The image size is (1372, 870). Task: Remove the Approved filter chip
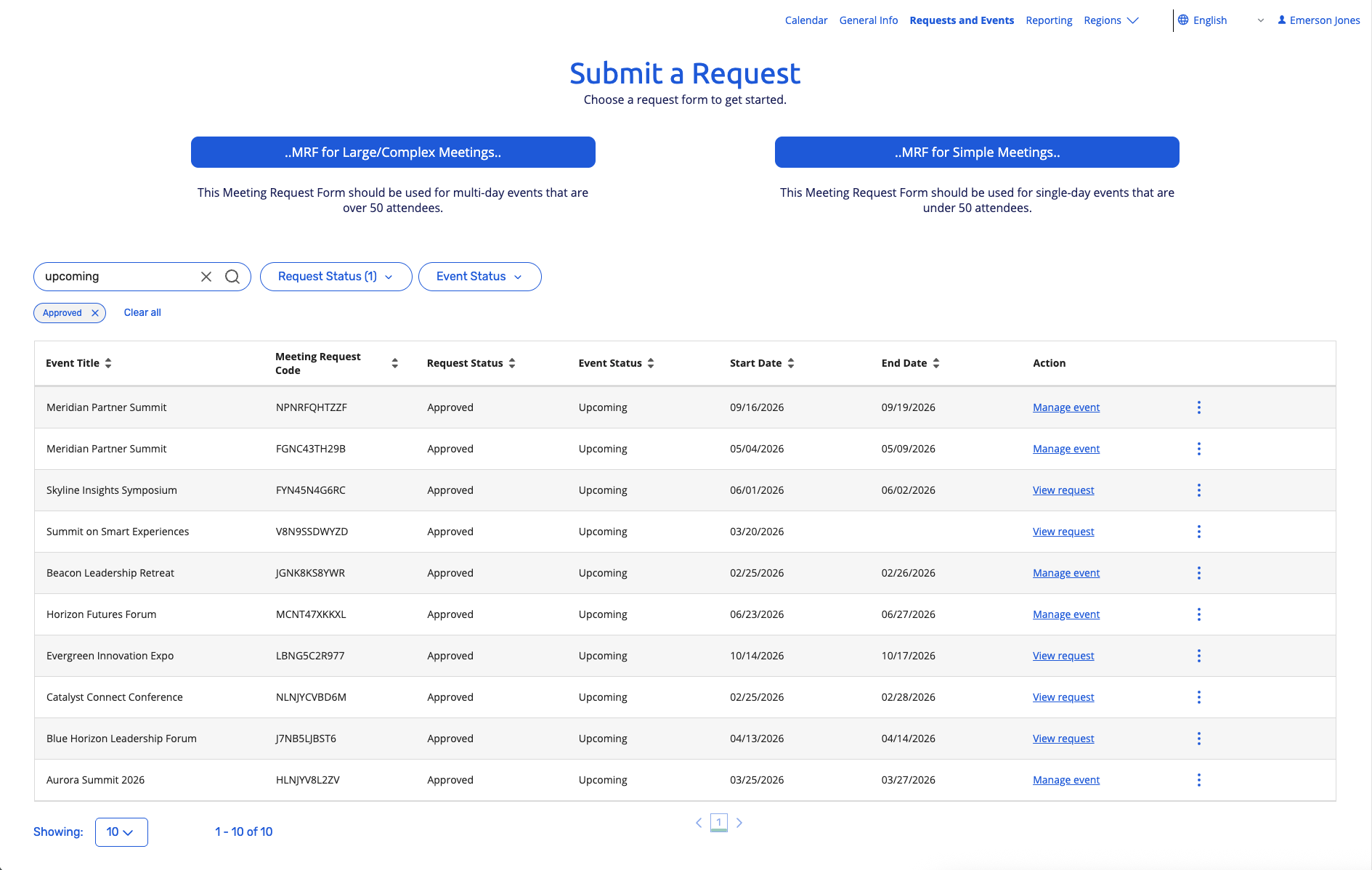95,313
